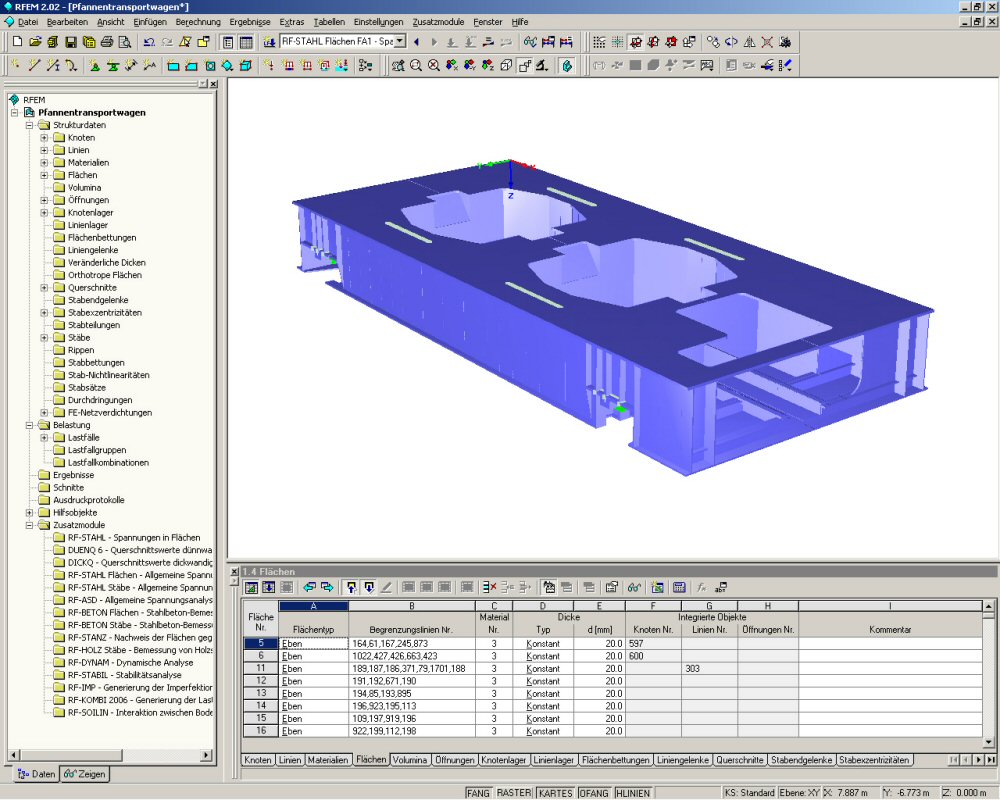The width and height of the screenshot is (1000, 800).
Task: Click the new rectangular surface tool icon
Action: point(173,65)
